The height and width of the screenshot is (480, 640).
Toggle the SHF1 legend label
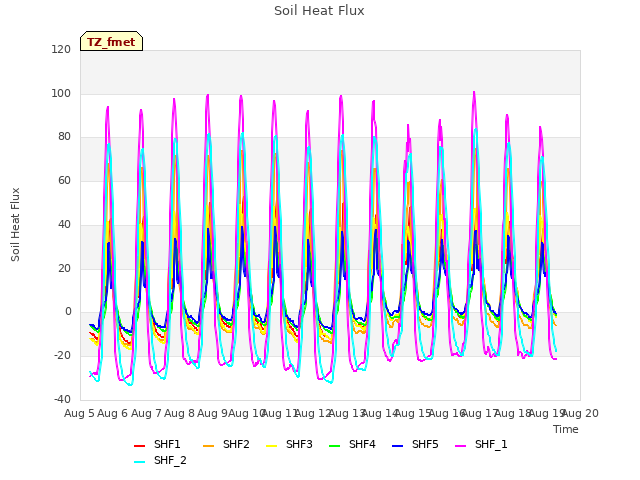click(x=167, y=444)
